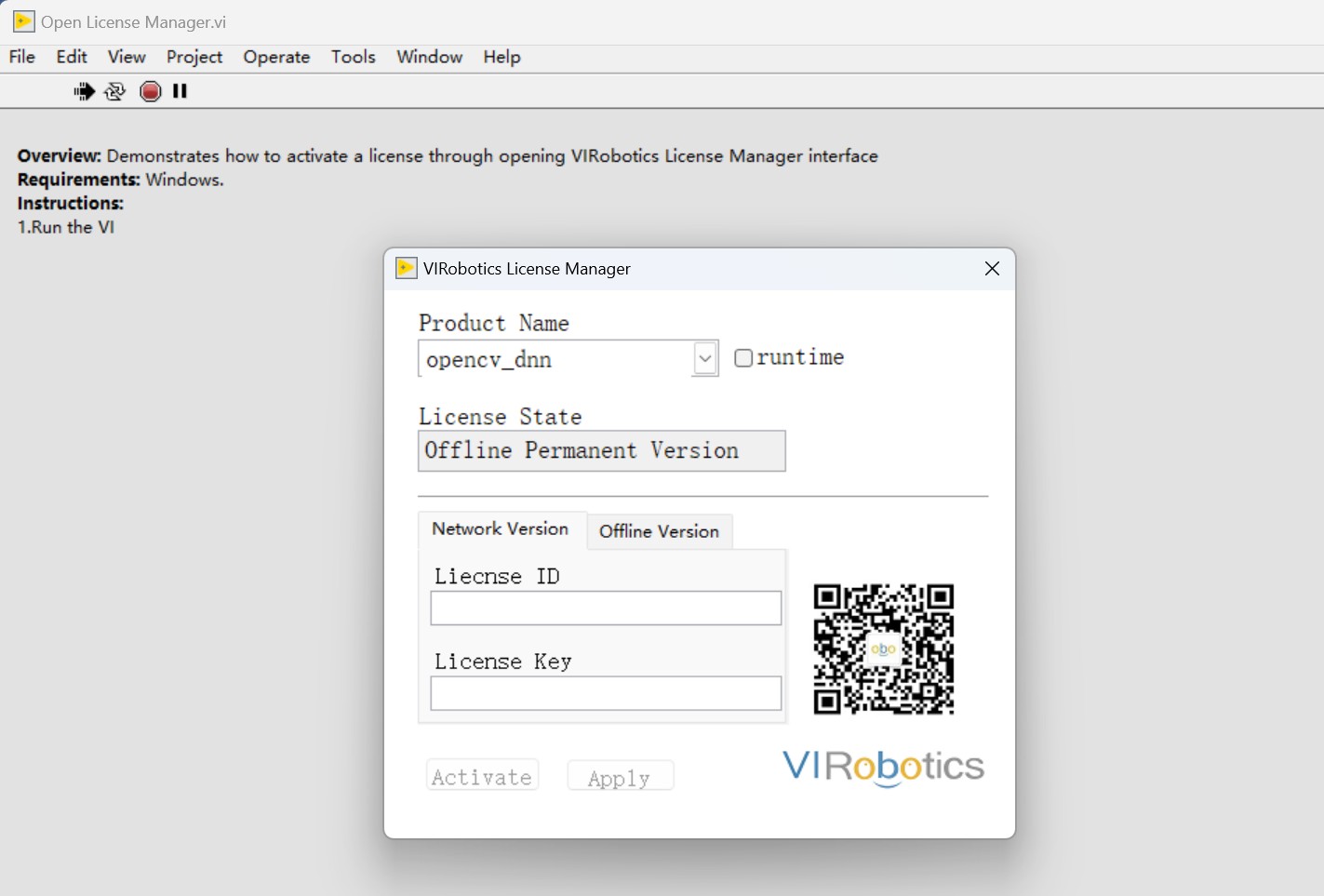Click the Run Continuously icon
The width and height of the screenshot is (1324, 896).
tap(115, 91)
